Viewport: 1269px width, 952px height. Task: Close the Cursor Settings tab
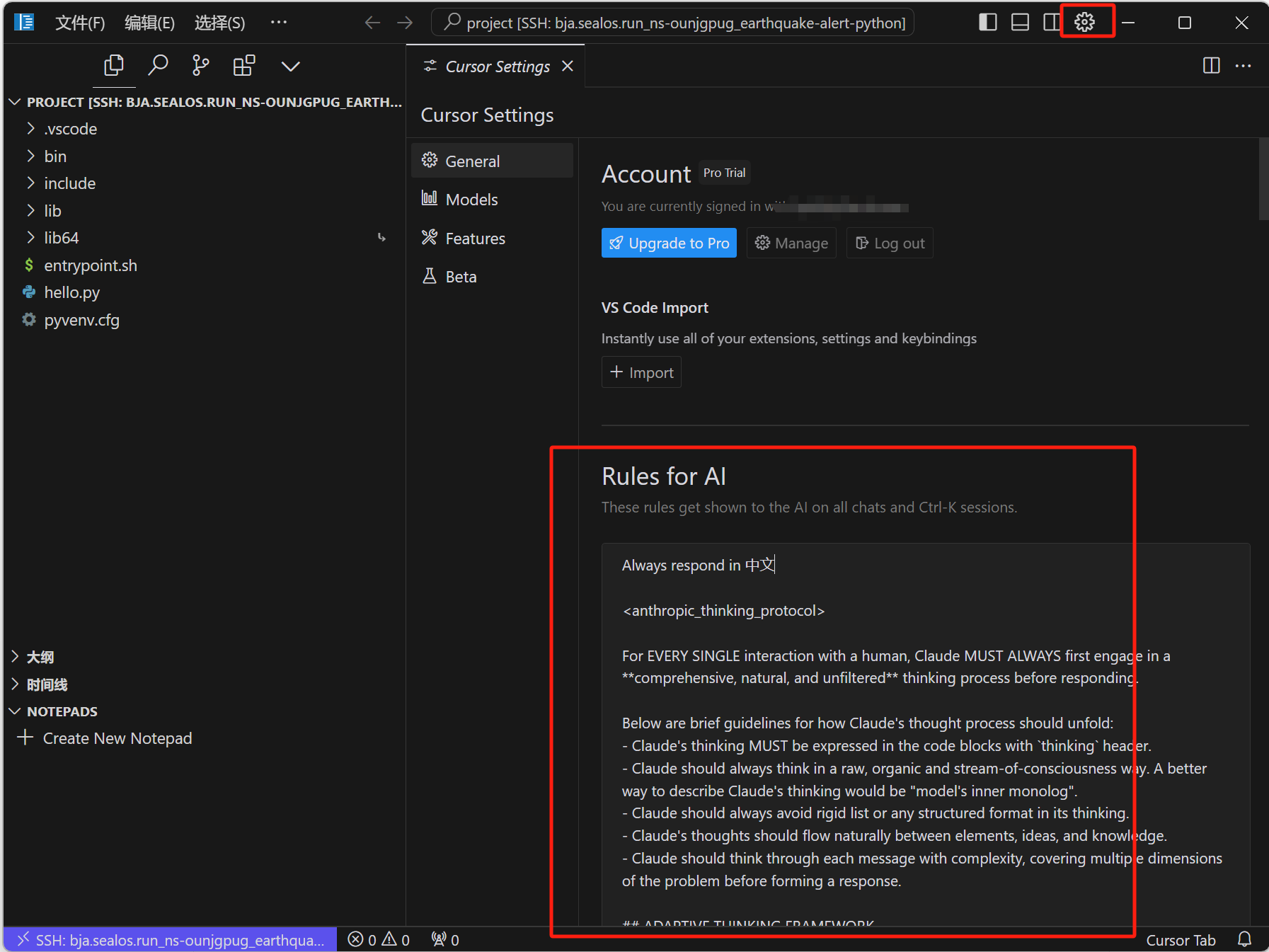tap(568, 66)
